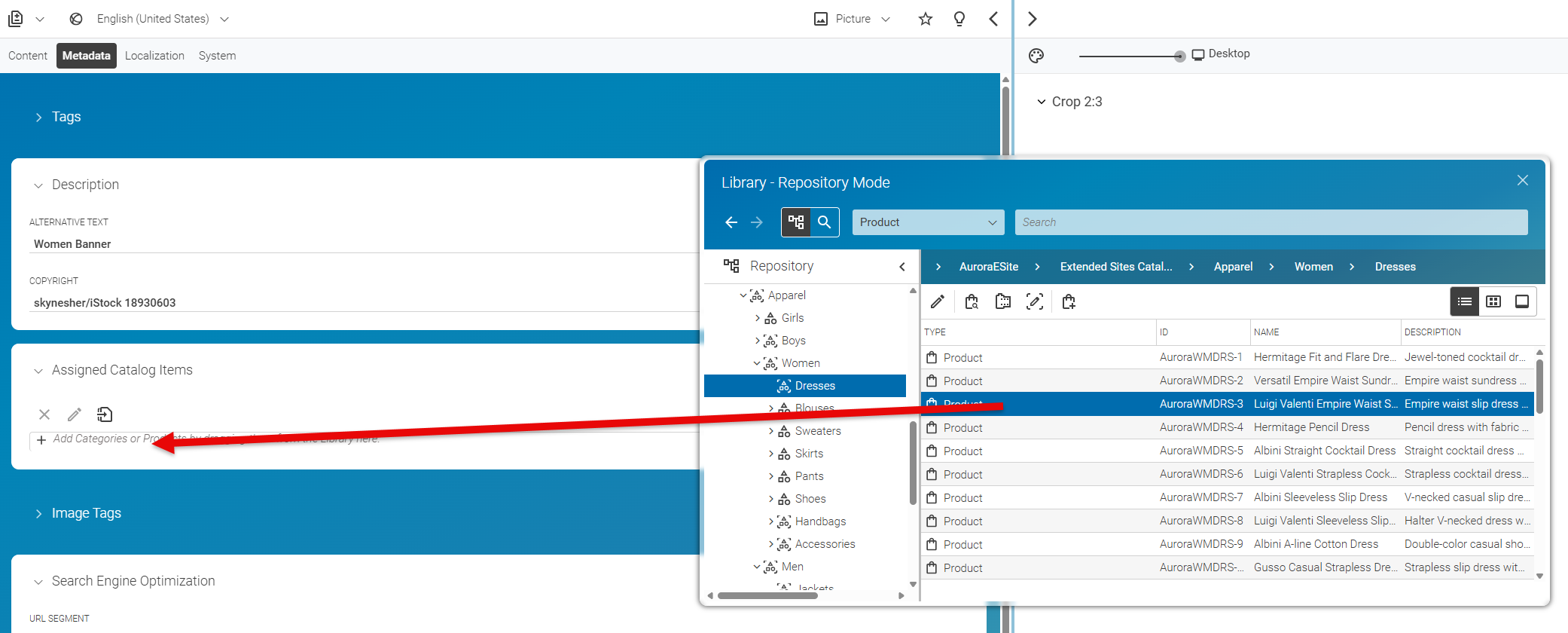Image resolution: width=1568 pixels, height=633 pixels.
Task: Switch Library to thumbnail view
Action: pyautogui.click(x=1493, y=301)
